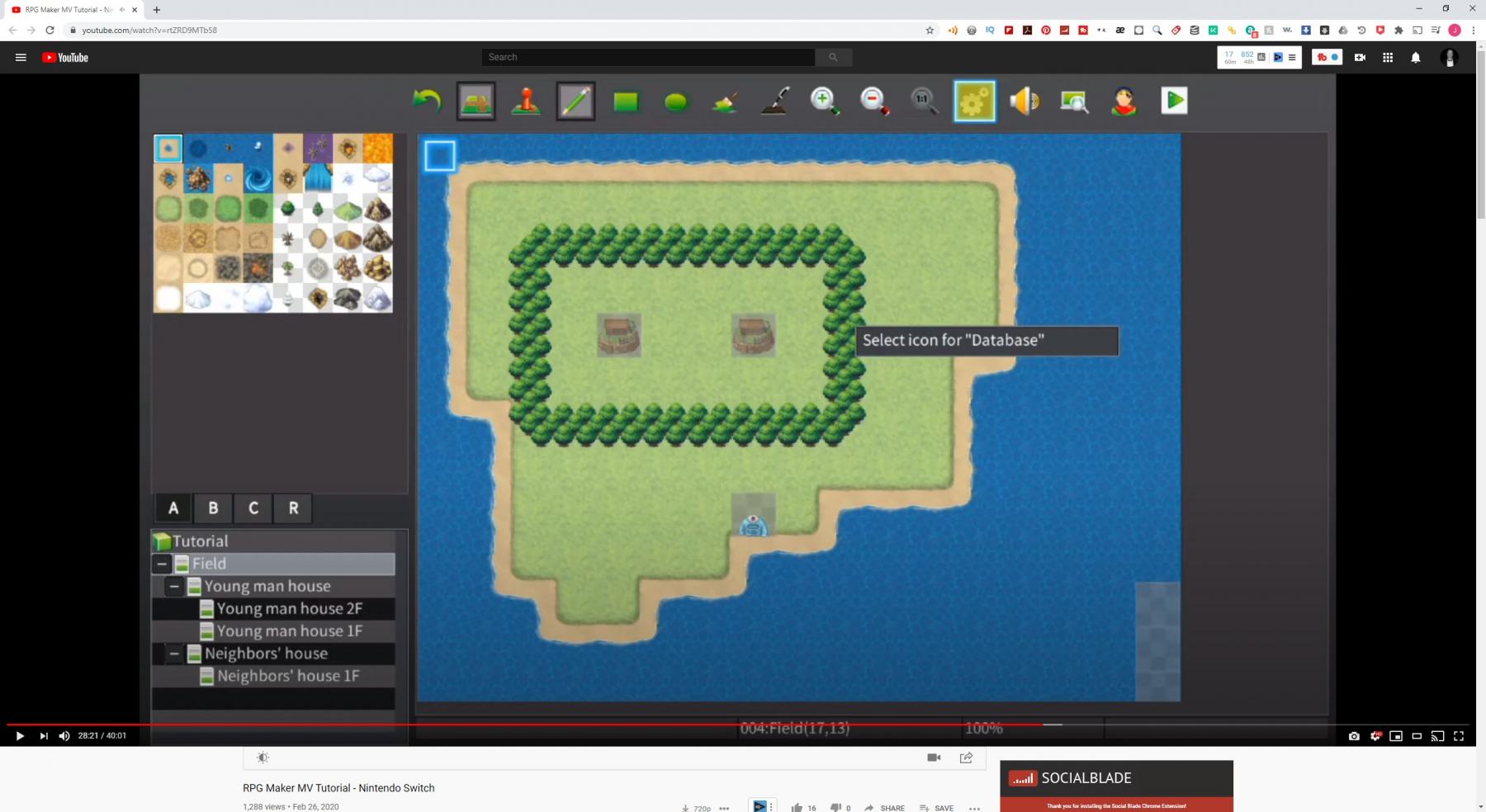The image size is (1486, 812).
Task: Select the Shadow Pen tool
Action: pyautogui.click(x=774, y=101)
